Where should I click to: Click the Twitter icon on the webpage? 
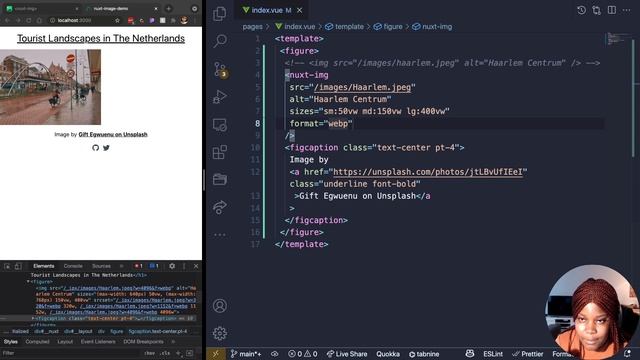tap(106, 148)
